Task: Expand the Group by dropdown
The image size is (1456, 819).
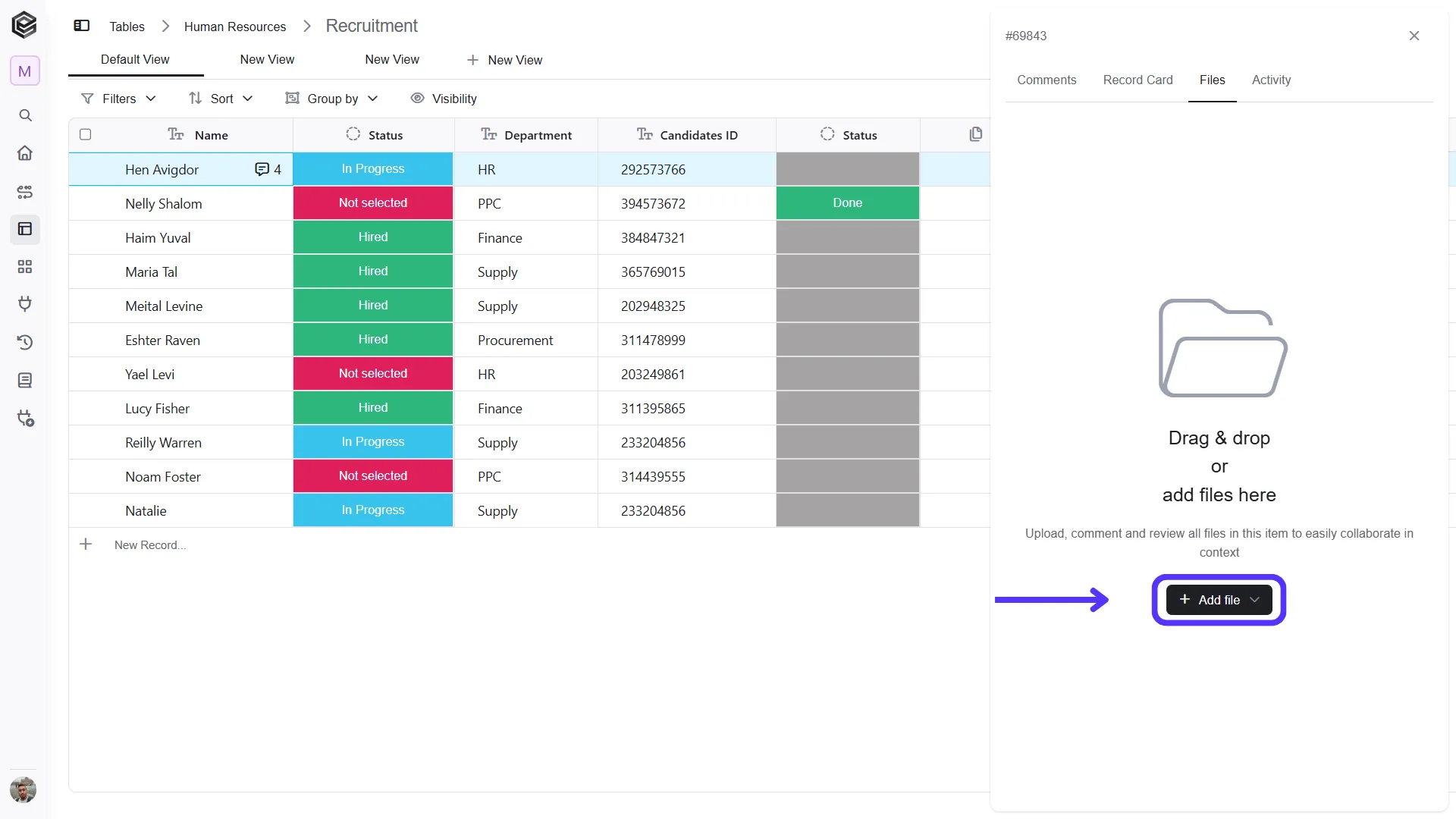Action: click(331, 99)
